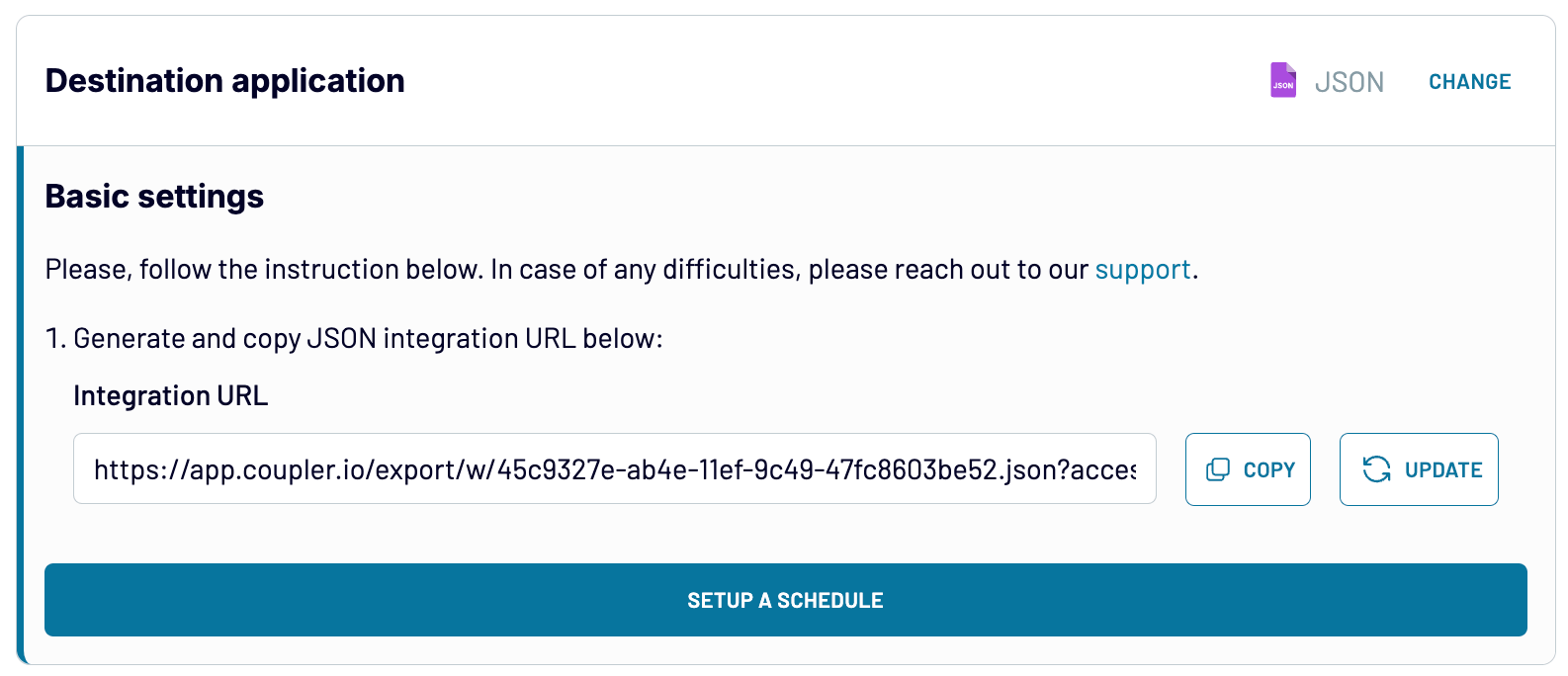Screen dimensions: 1568x676
Task: Click the Destination application heading
Action: 225,81
